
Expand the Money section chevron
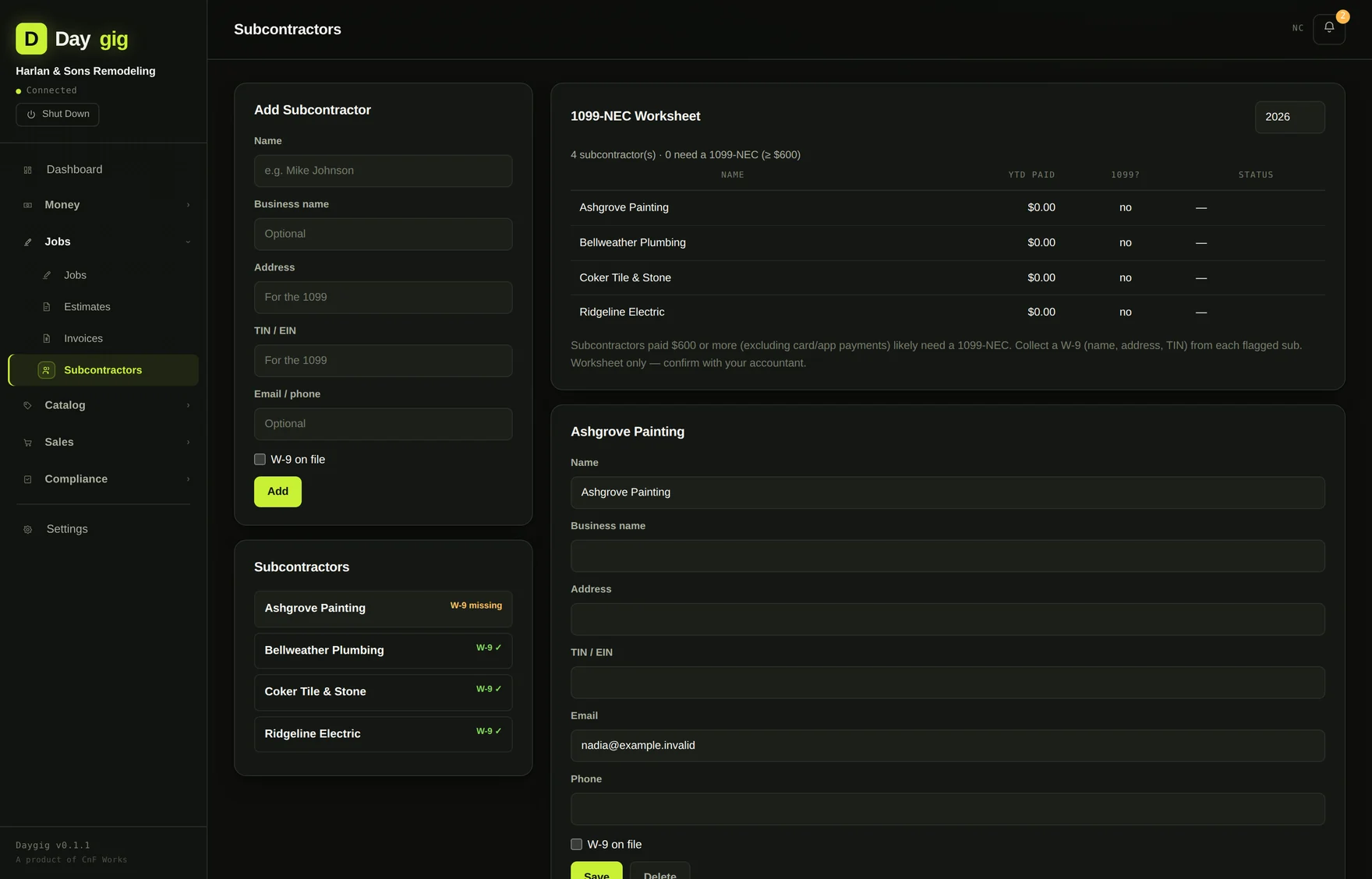click(188, 205)
